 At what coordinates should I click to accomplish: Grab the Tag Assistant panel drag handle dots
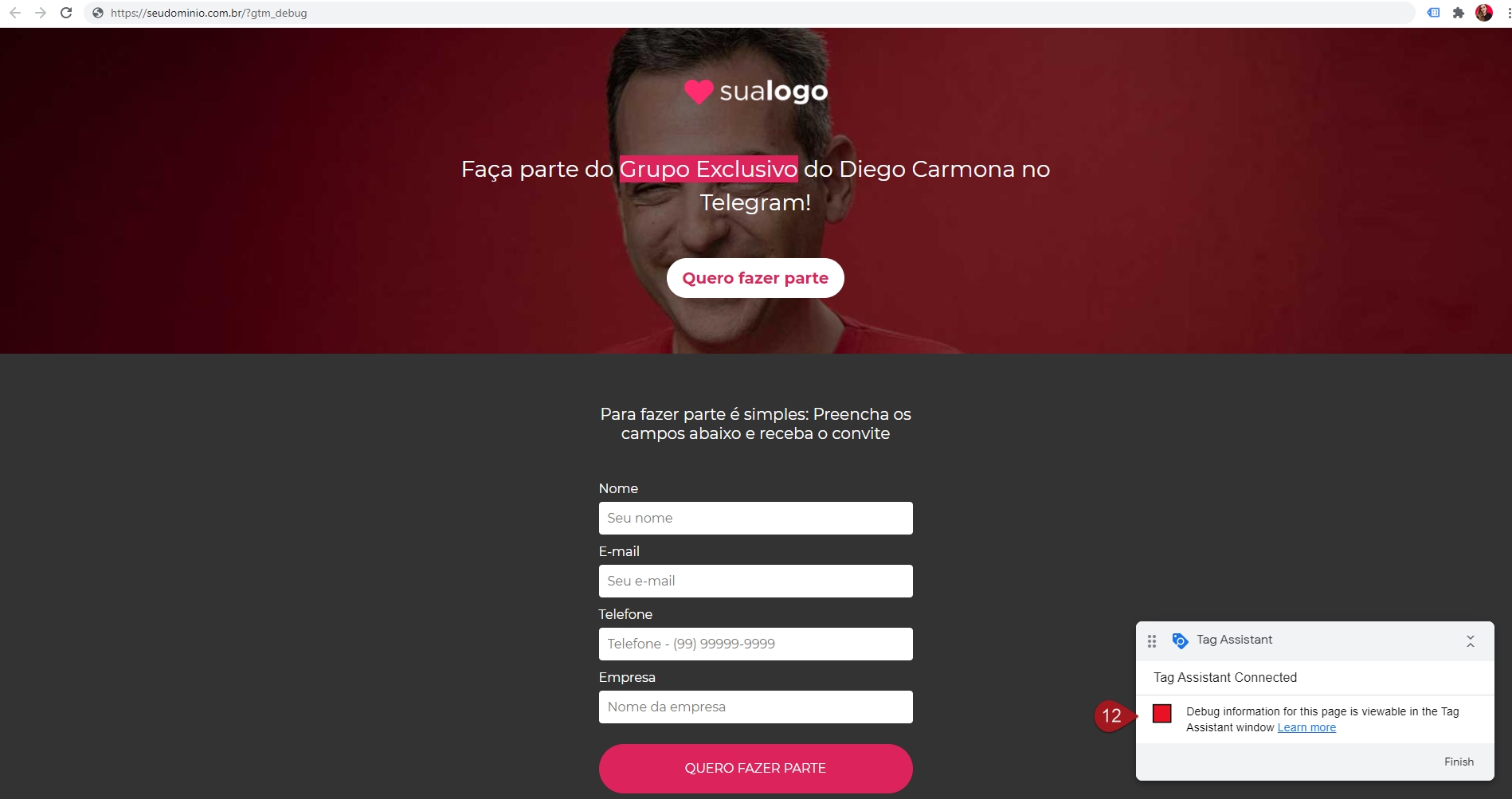tap(1152, 640)
